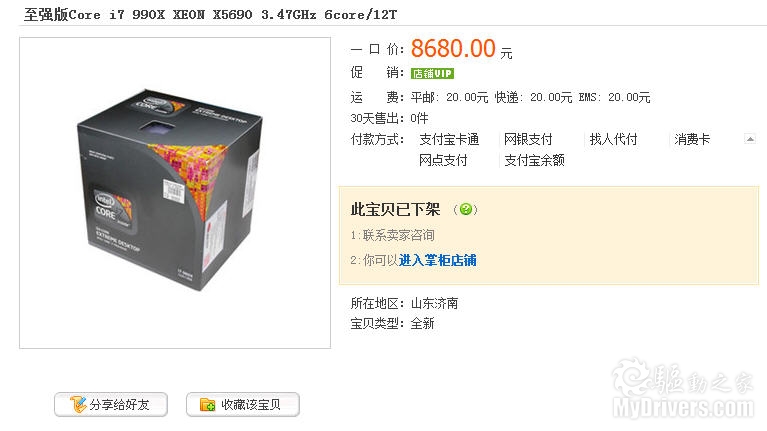Viewport: 767px width, 431px height.
Task: Click the product title Core i7 990X
Action: tap(210, 15)
